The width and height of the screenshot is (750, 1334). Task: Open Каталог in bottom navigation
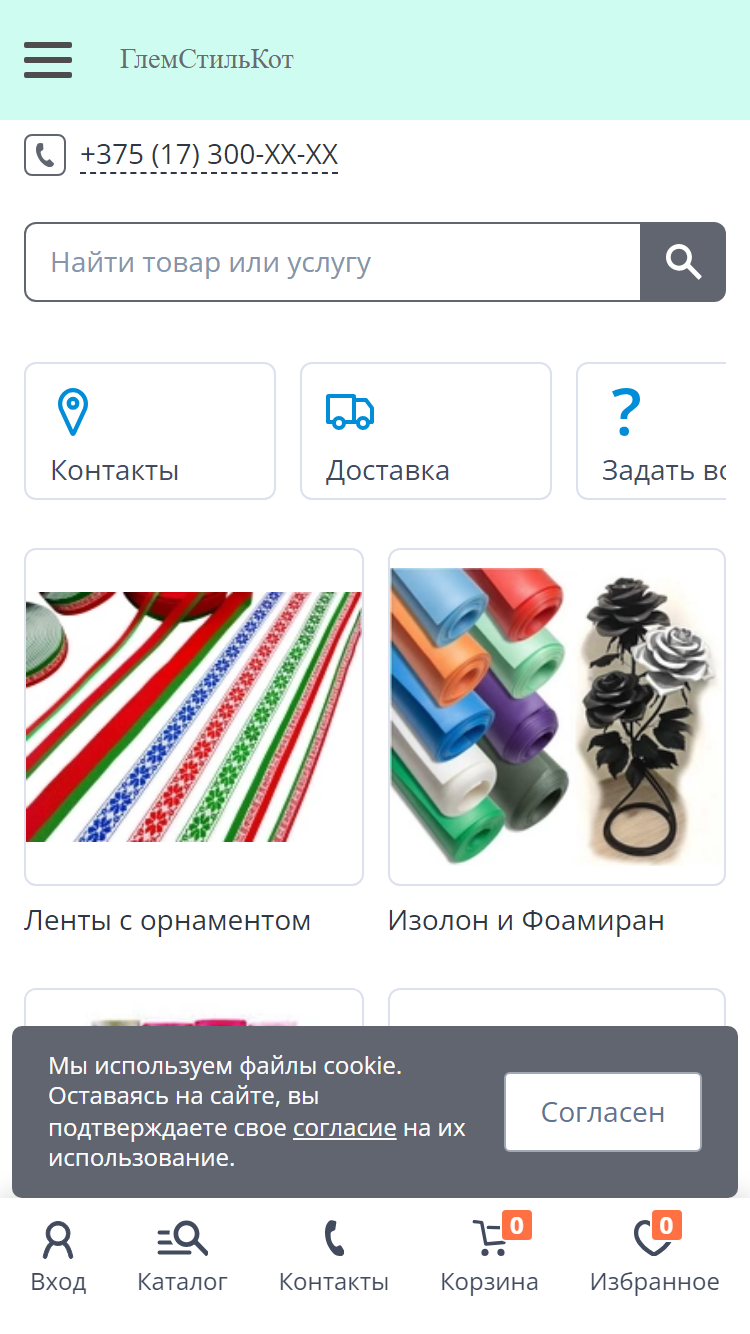tap(182, 1258)
